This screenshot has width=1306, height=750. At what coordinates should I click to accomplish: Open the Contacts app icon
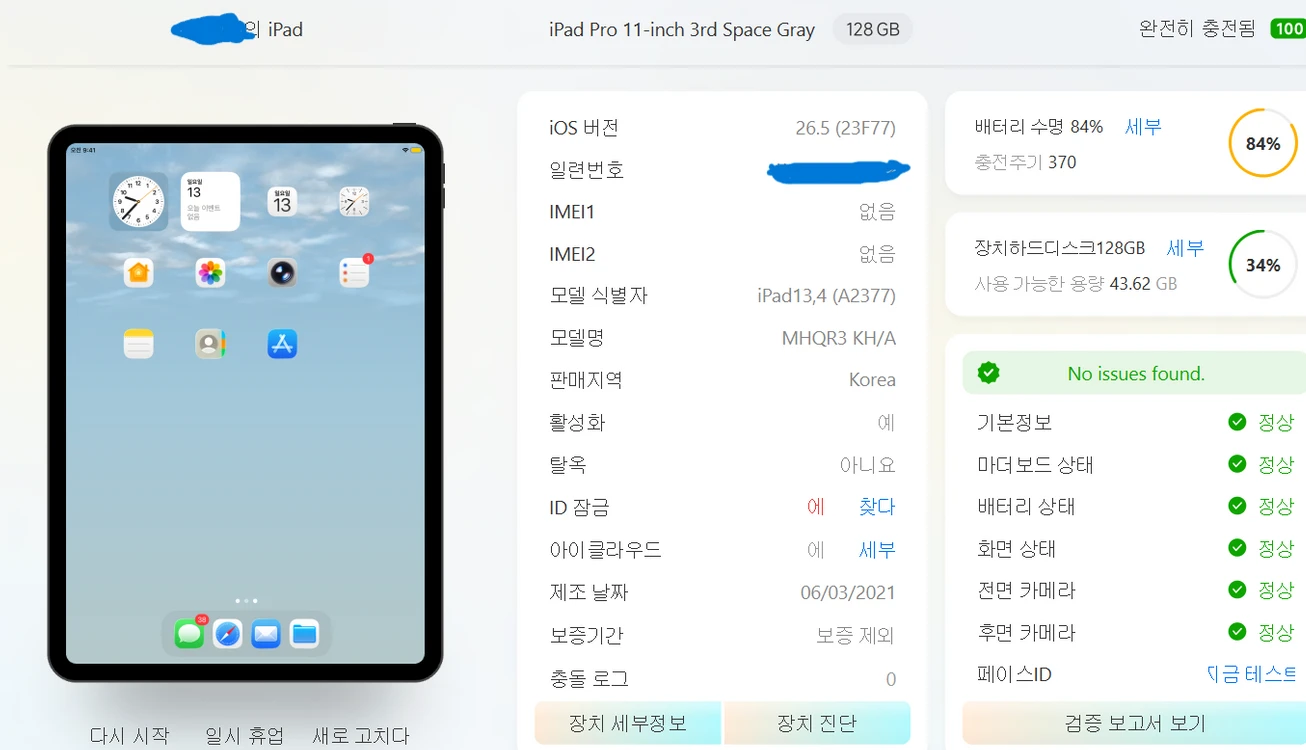(x=210, y=344)
